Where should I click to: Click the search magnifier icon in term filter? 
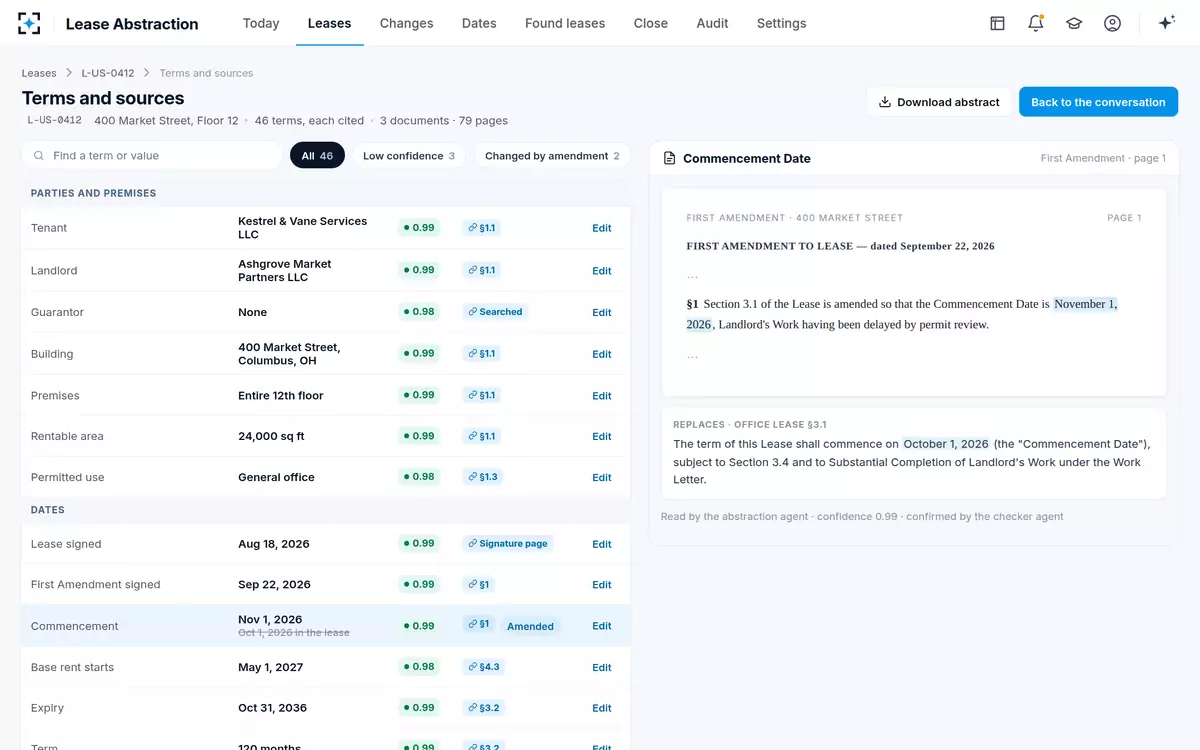click(x=39, y=156)
